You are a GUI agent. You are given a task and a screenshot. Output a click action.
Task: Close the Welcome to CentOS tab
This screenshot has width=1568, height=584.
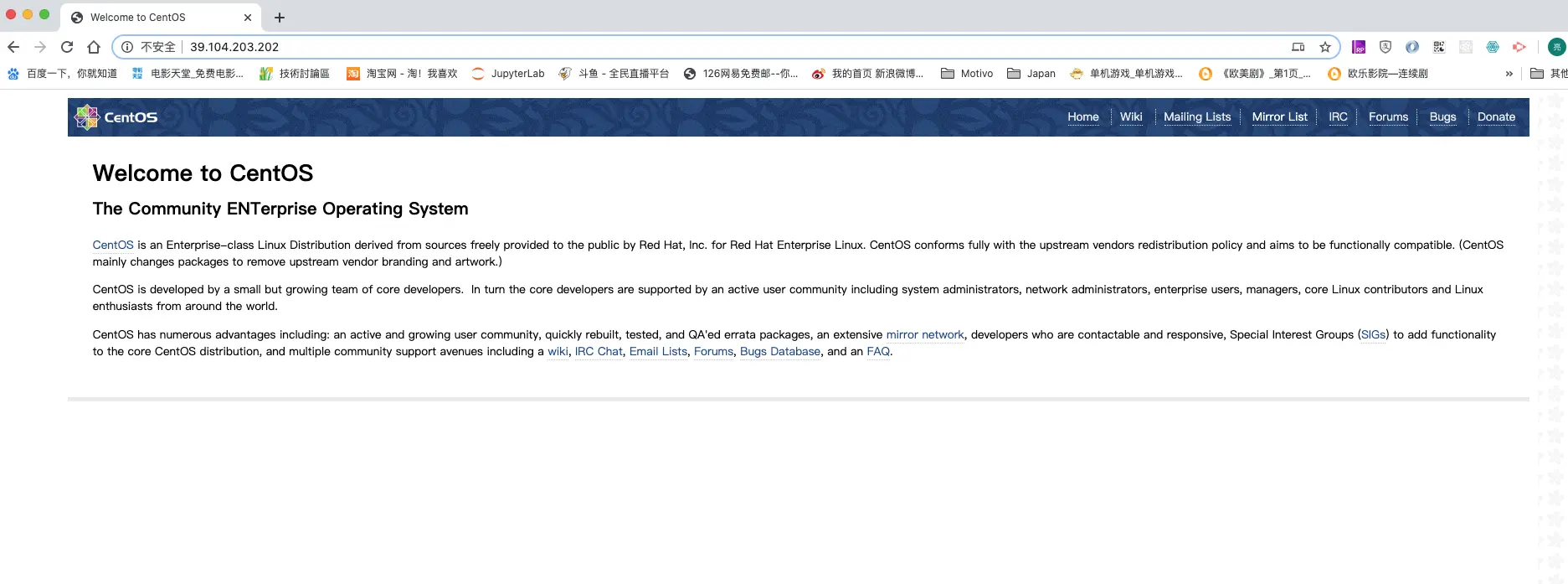(248, 18)
